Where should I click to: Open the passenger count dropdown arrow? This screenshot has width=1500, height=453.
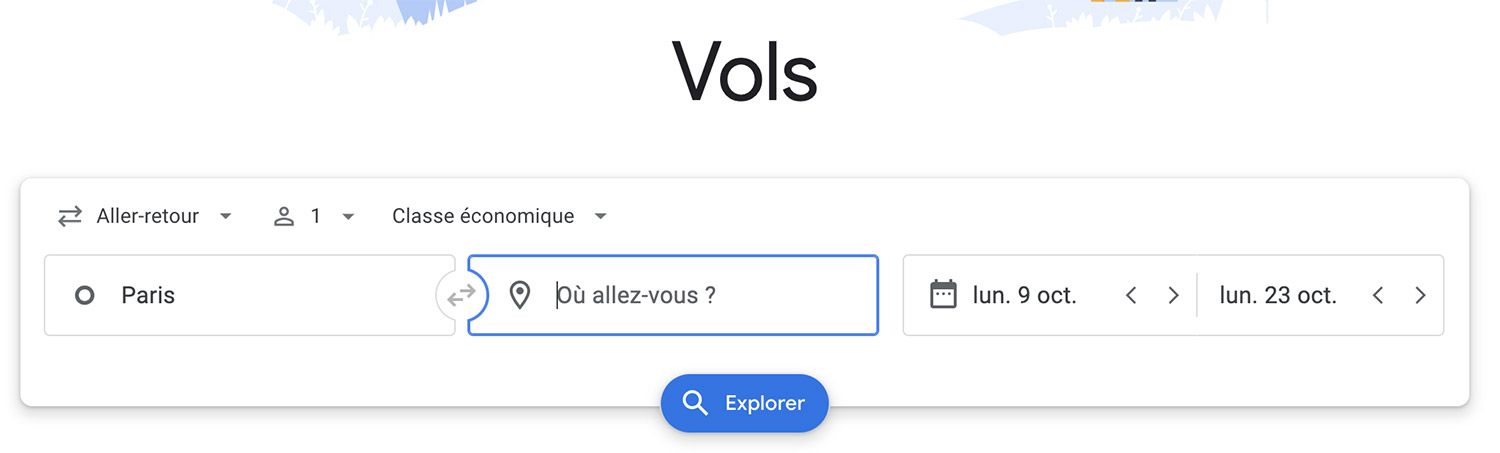point(348,216)
